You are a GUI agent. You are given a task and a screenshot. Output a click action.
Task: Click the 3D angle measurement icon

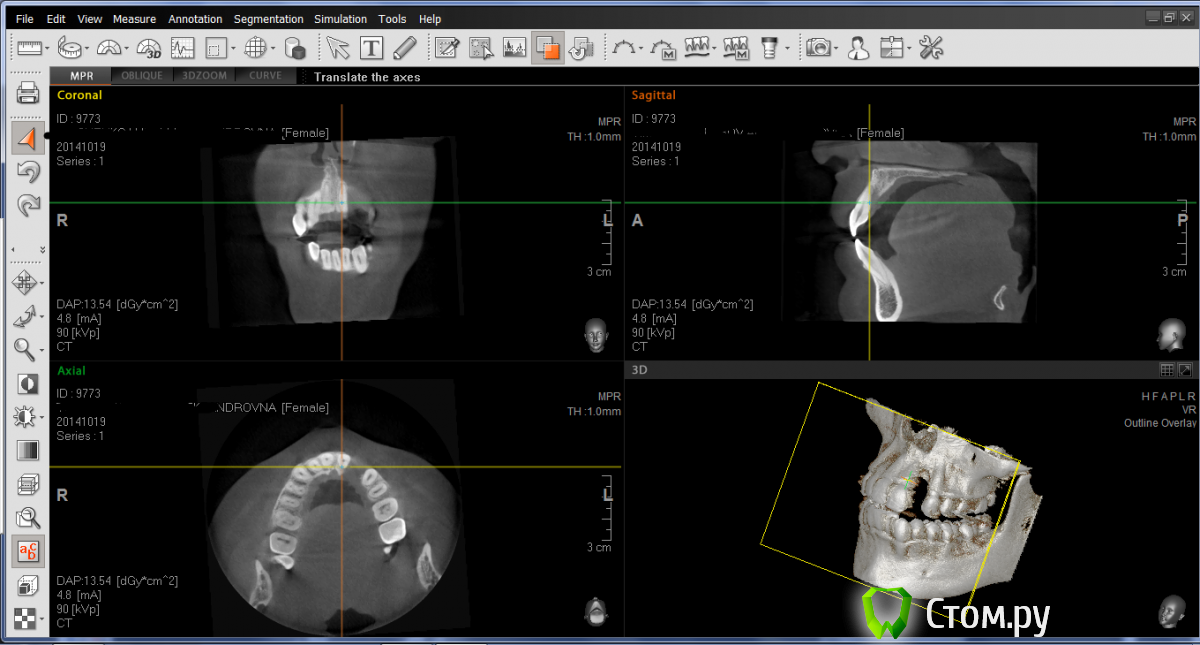(x=149, y=47)
